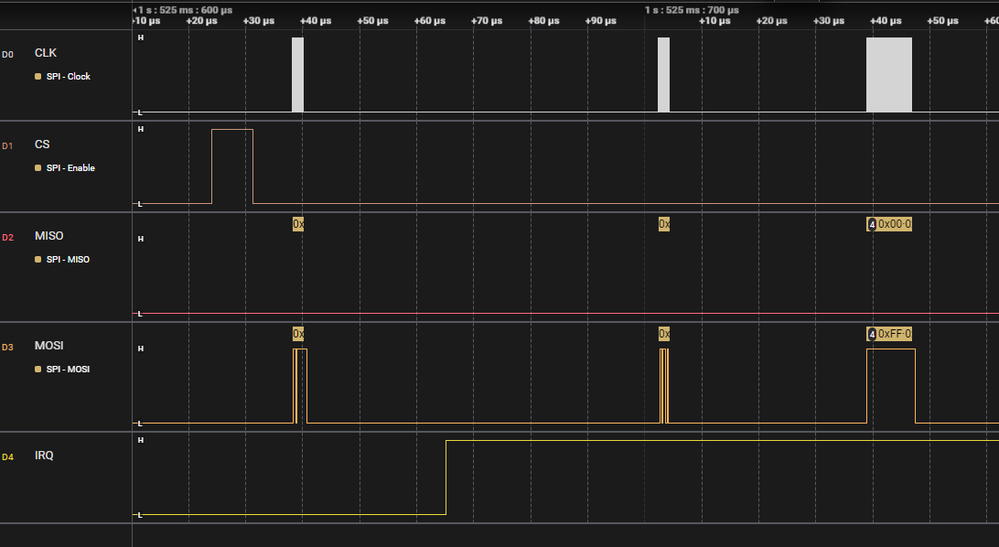Click the D1 channel number

click(8, 146)
